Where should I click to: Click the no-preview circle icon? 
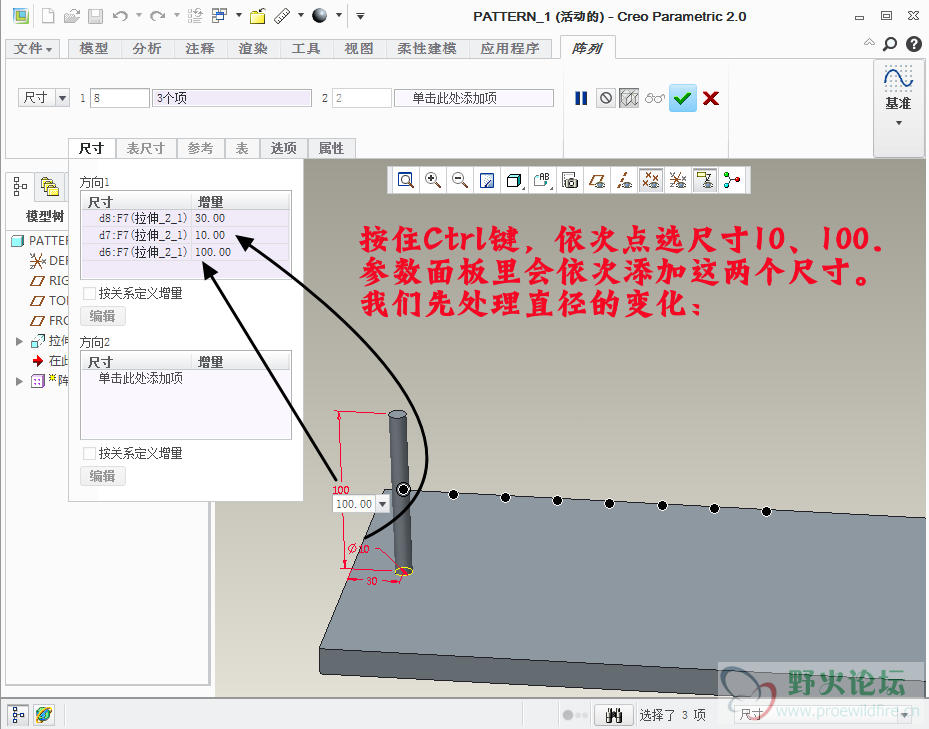(x=606, y=98)
